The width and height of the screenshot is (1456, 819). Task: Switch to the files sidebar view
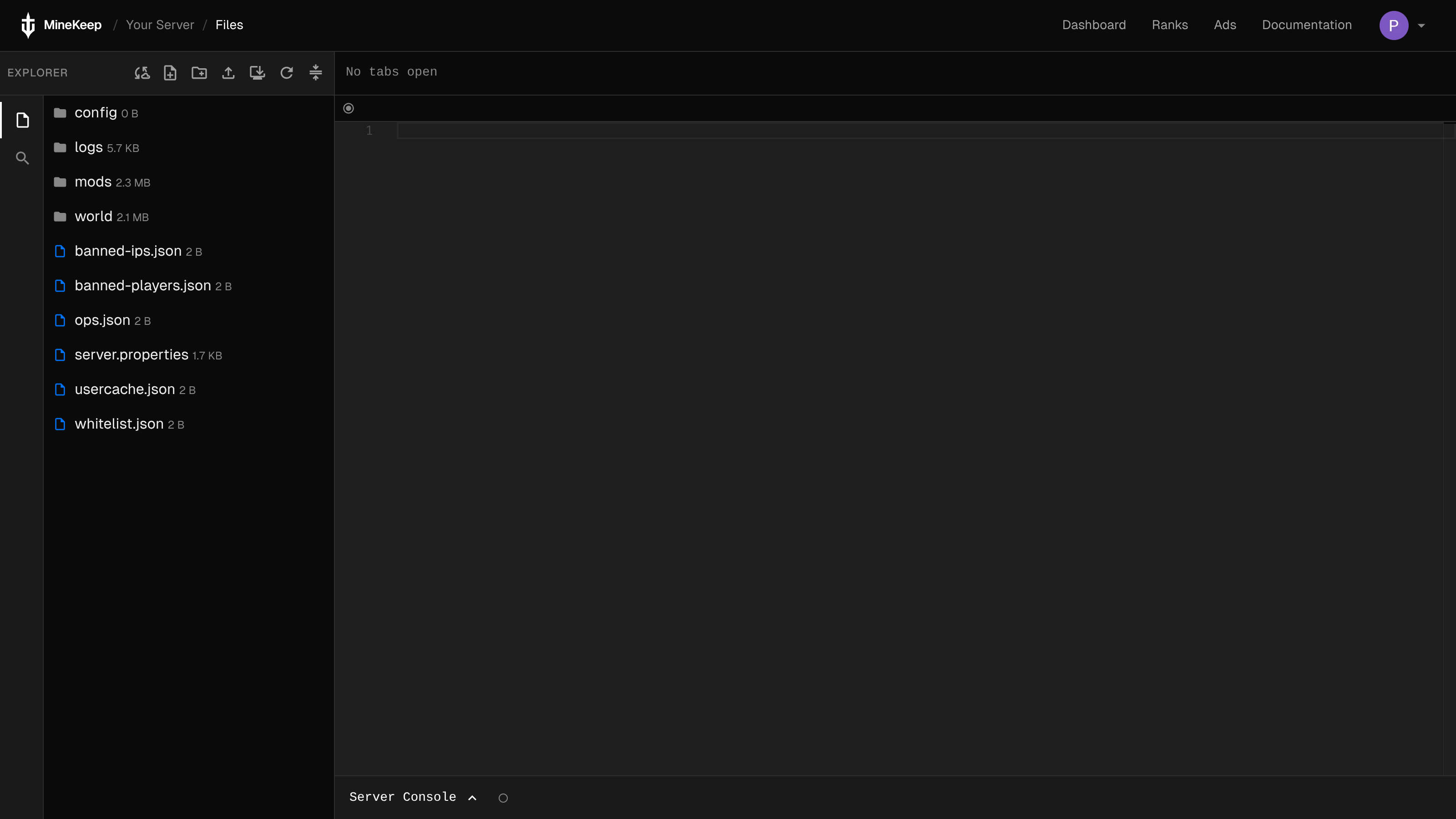click(23, 121)
